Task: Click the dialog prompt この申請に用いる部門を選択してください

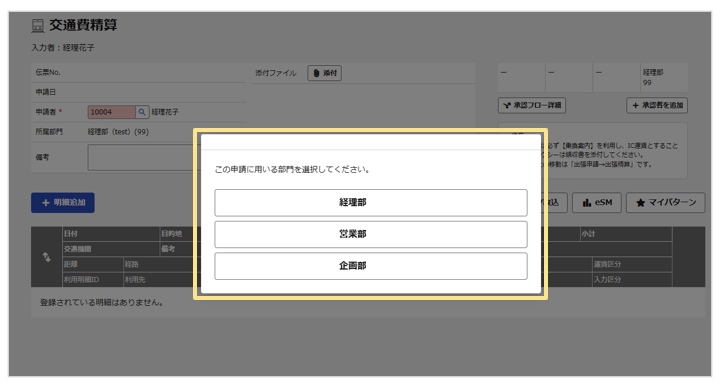Action: (x=292, y=170)
